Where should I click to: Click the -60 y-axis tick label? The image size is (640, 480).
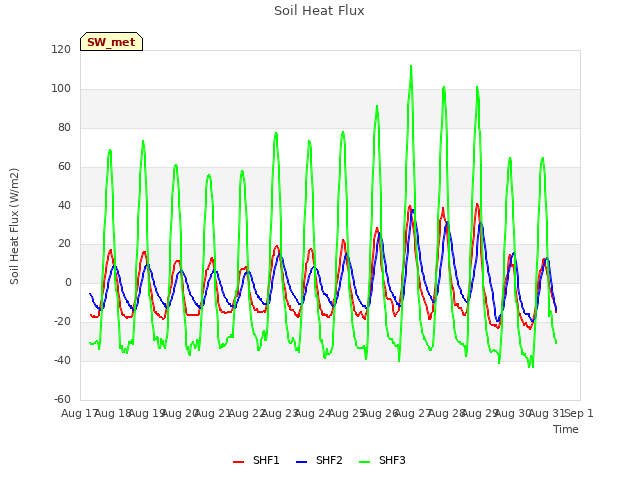(62, 399)
